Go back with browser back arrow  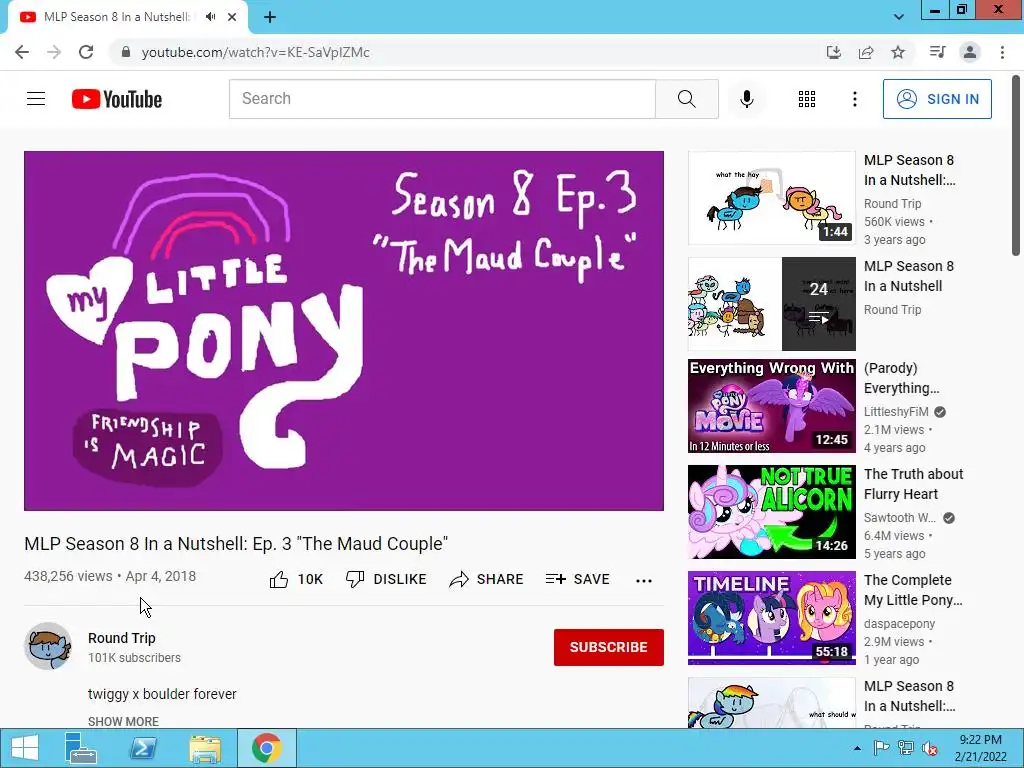[x=22, y=52]
